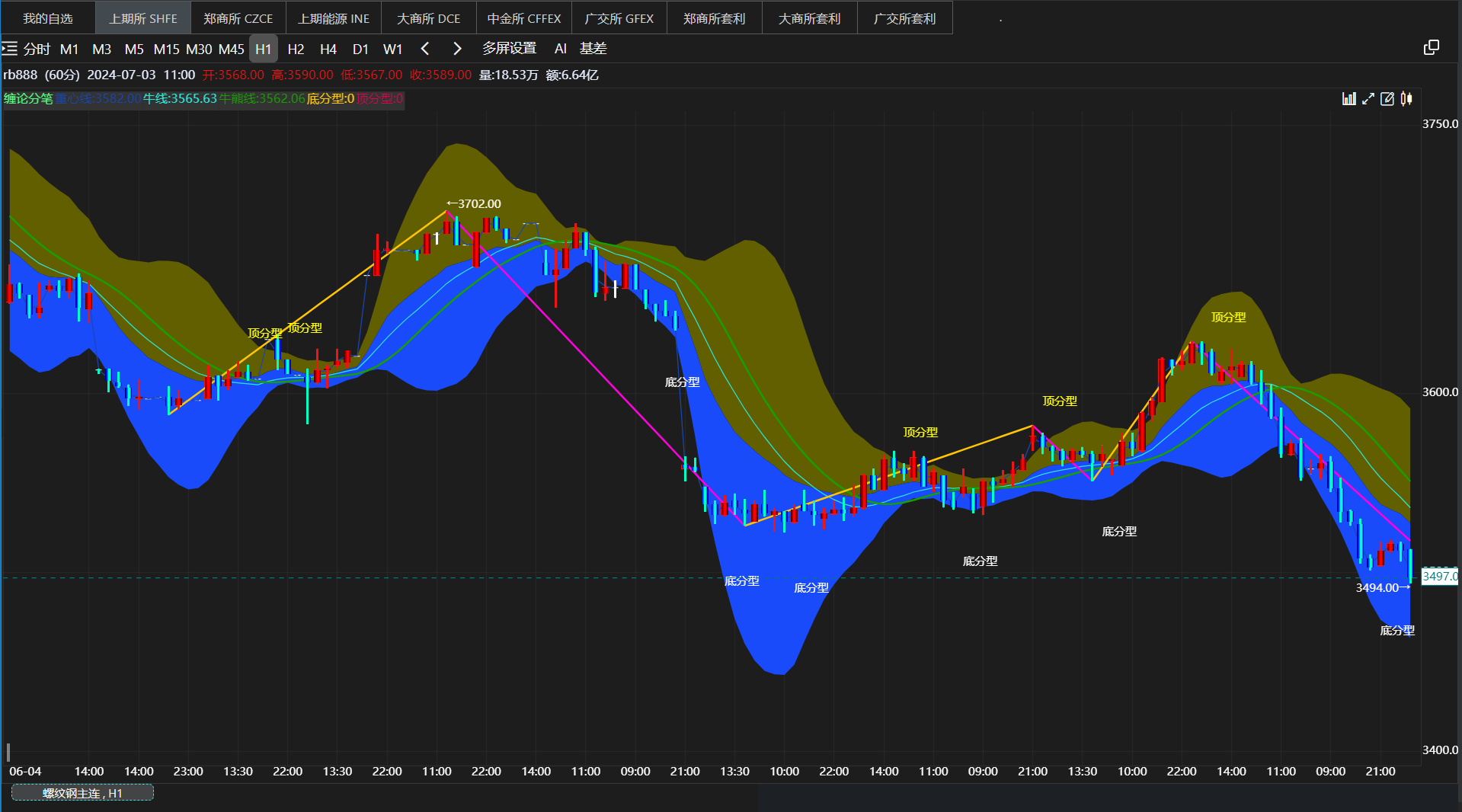Switch to 上期能源 INE tab
The height and width of the screenshot is (812, 1462).
point(334,18)
